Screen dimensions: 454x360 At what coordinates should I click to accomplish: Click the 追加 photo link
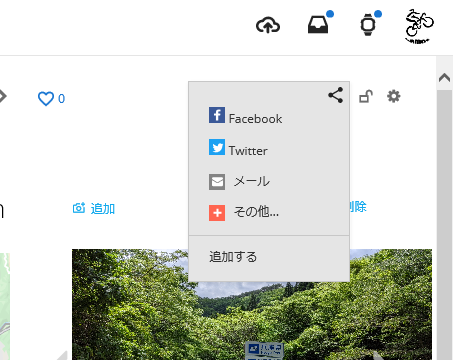(103, 209)
